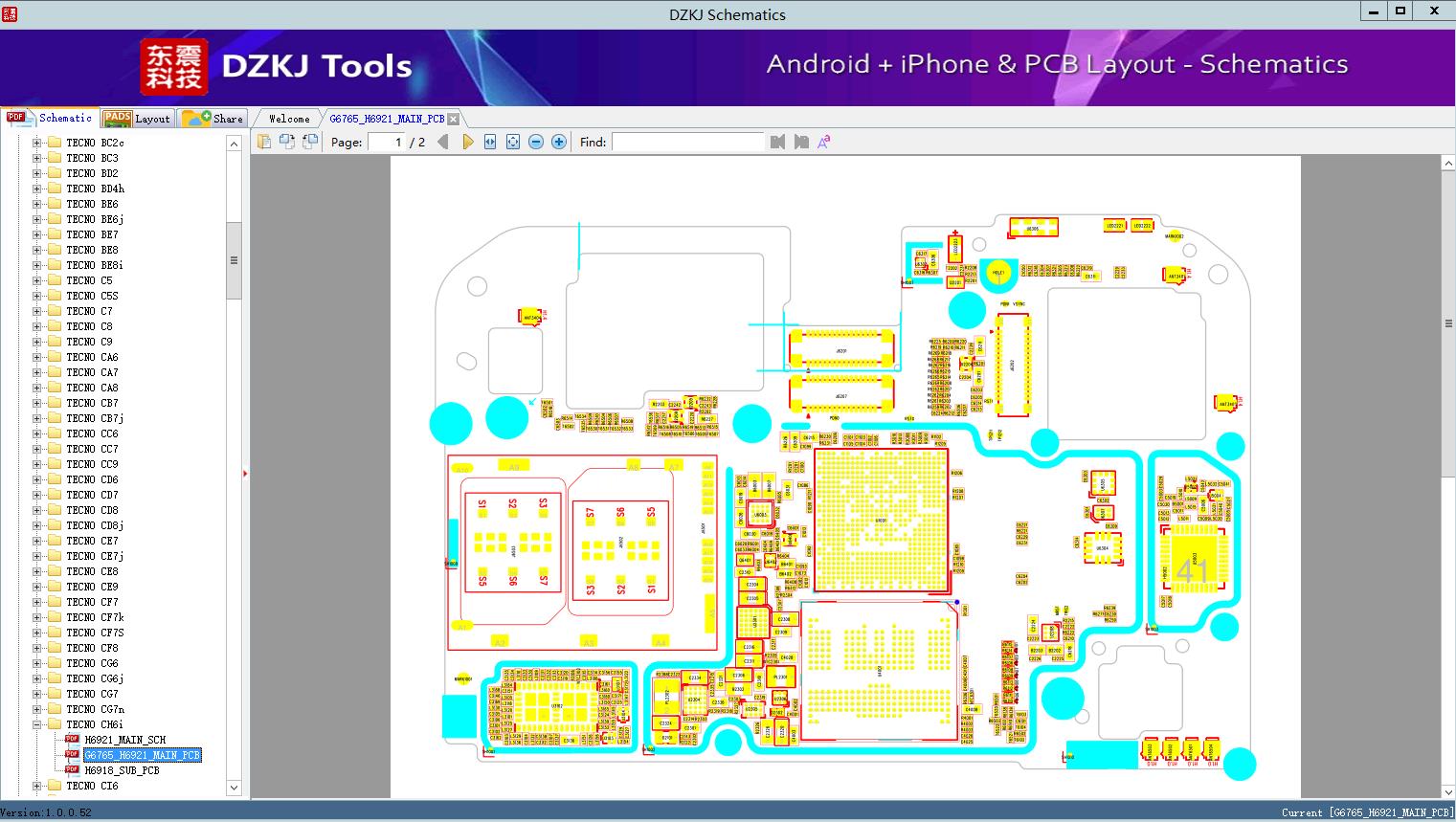Click the zoom out minus icon
The image size is (1456, 822).
(x=536, y=142)
